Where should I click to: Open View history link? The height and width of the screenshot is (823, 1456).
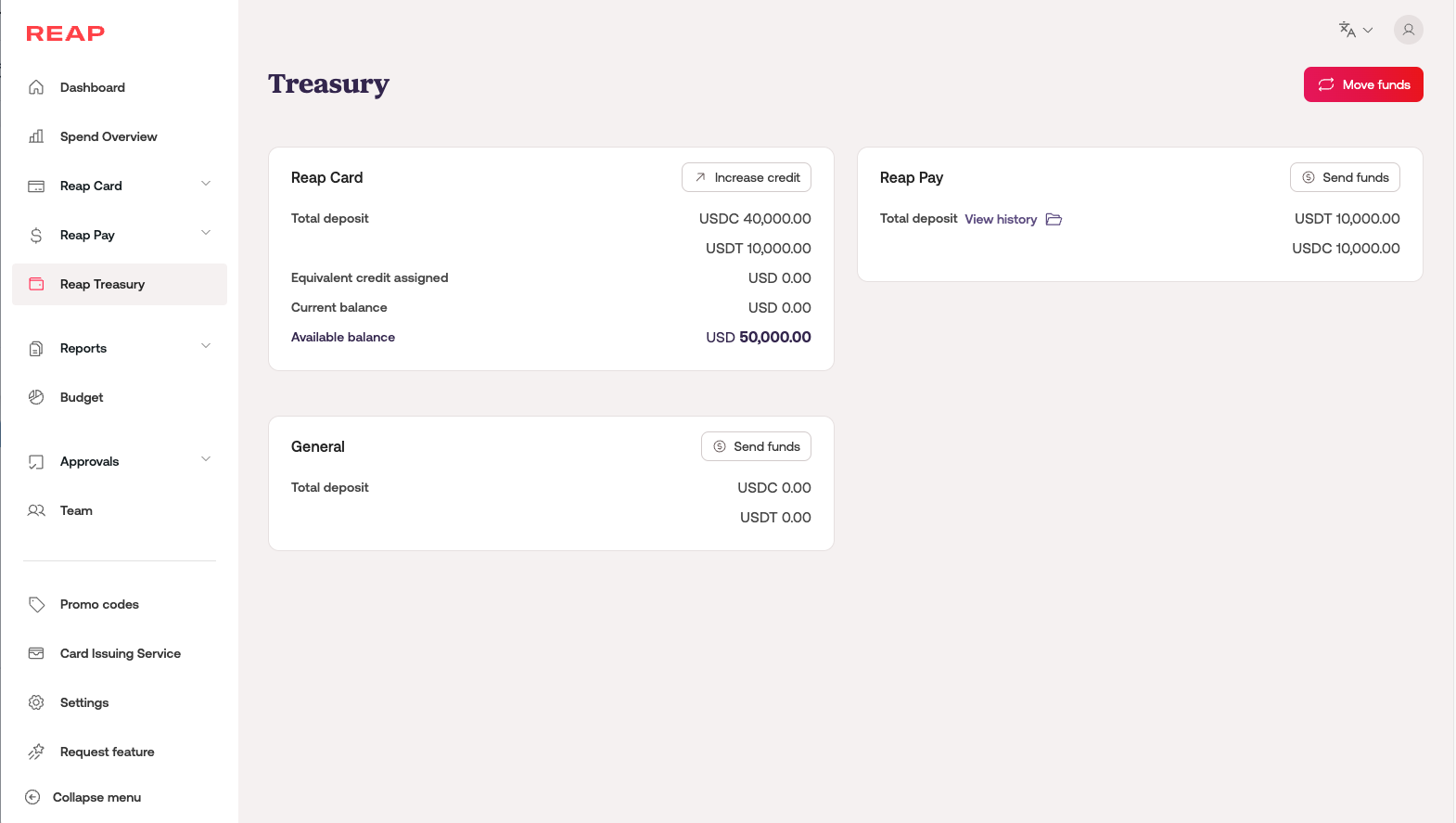[1001, 220]
